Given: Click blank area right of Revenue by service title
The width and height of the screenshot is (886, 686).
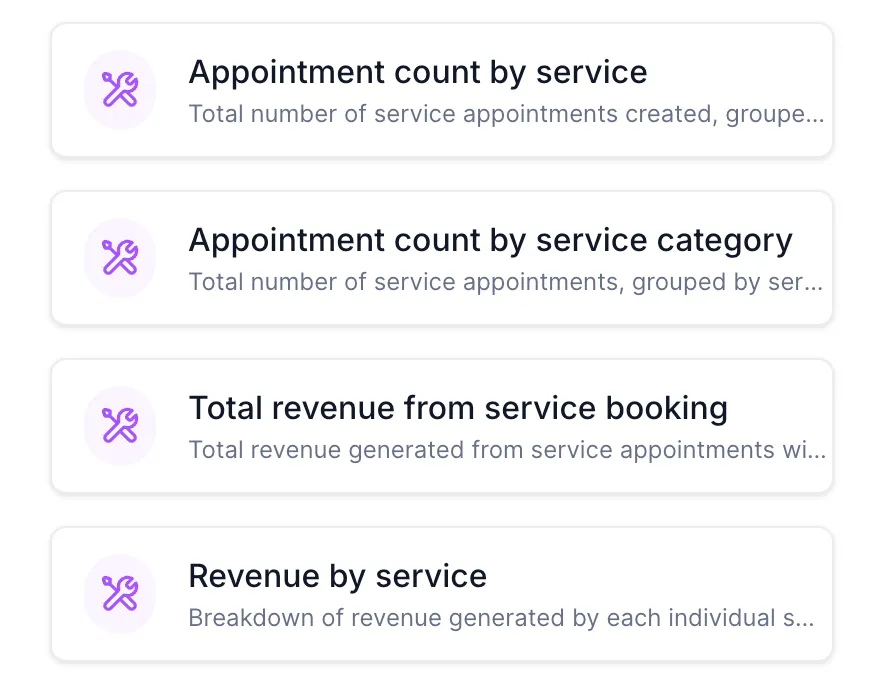Looking at the screenshot, I should (655, 576).
